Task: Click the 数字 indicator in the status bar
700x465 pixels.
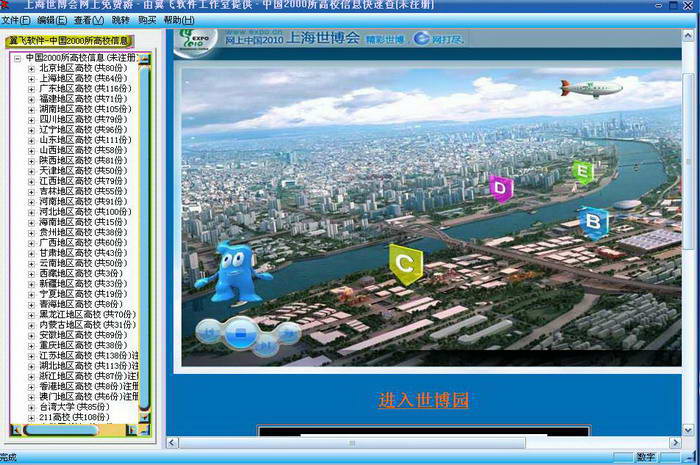Action: pos(646,457)
